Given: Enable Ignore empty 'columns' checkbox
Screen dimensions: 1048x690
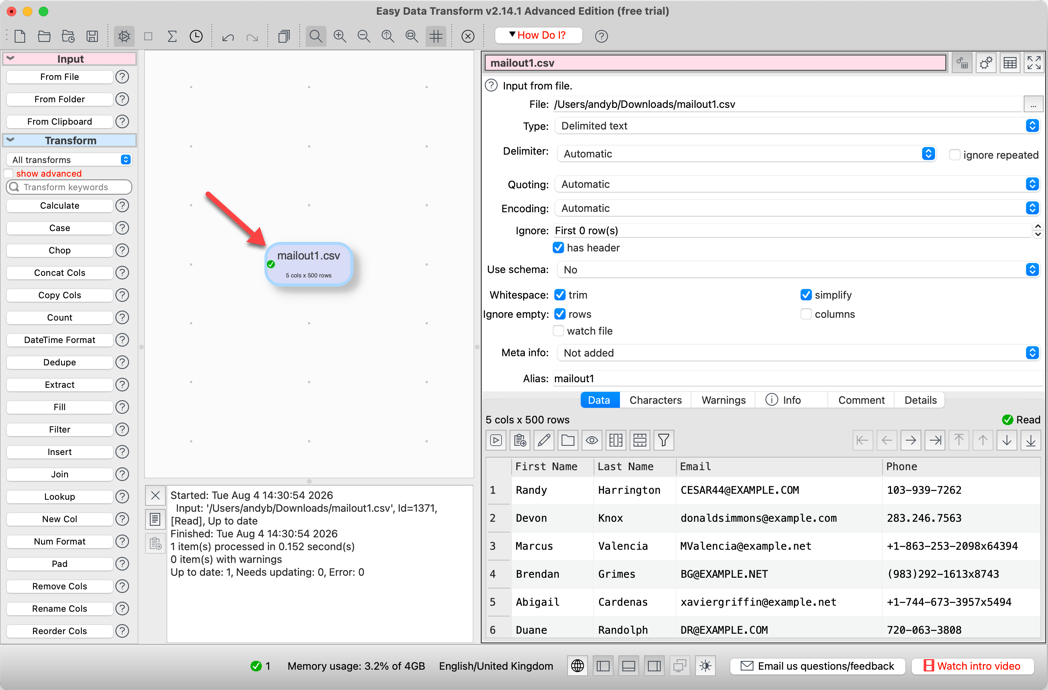Looking at the screenshot, I should pyautogui.click(x=806, y=314).
